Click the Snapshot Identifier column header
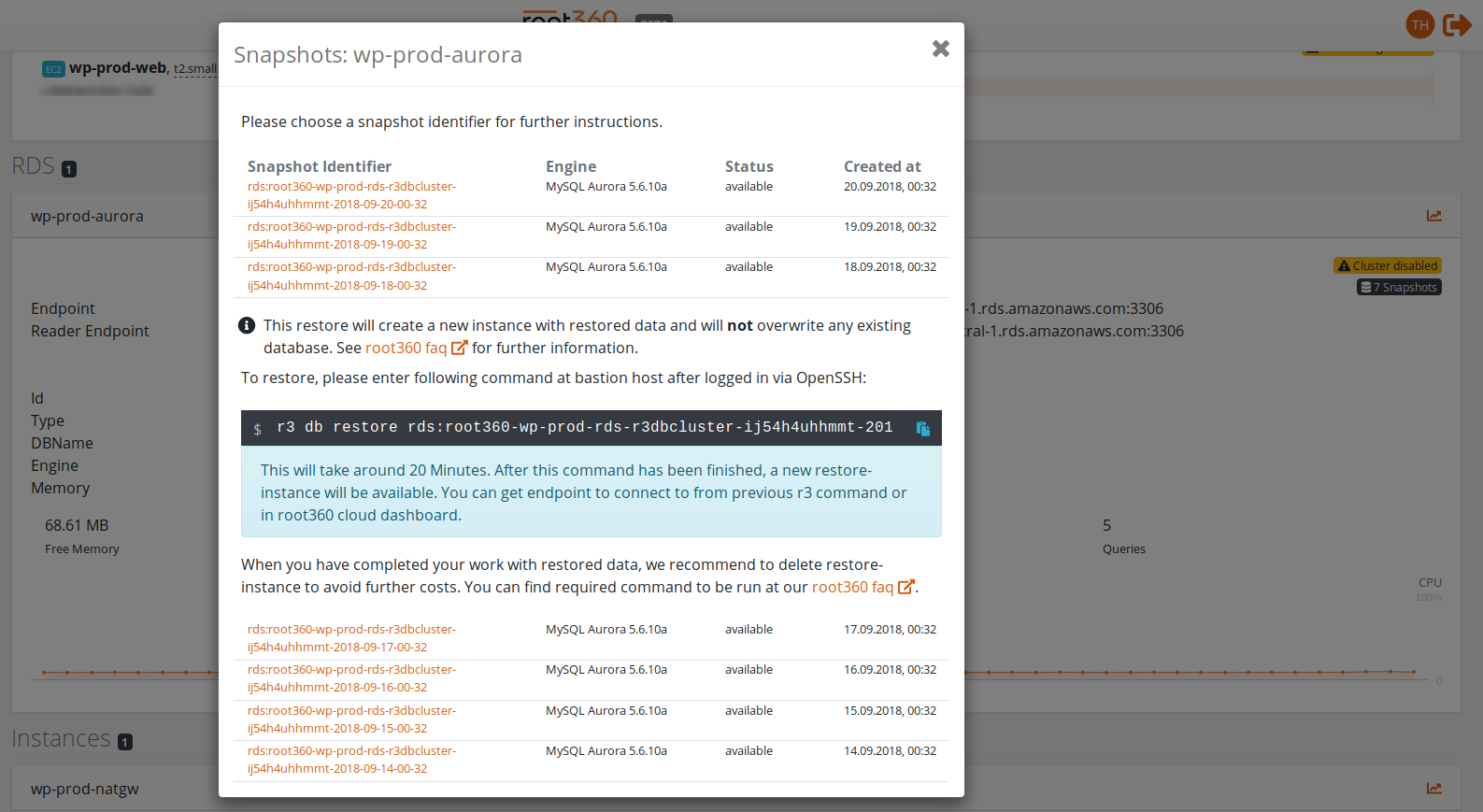 coord(320,166)
